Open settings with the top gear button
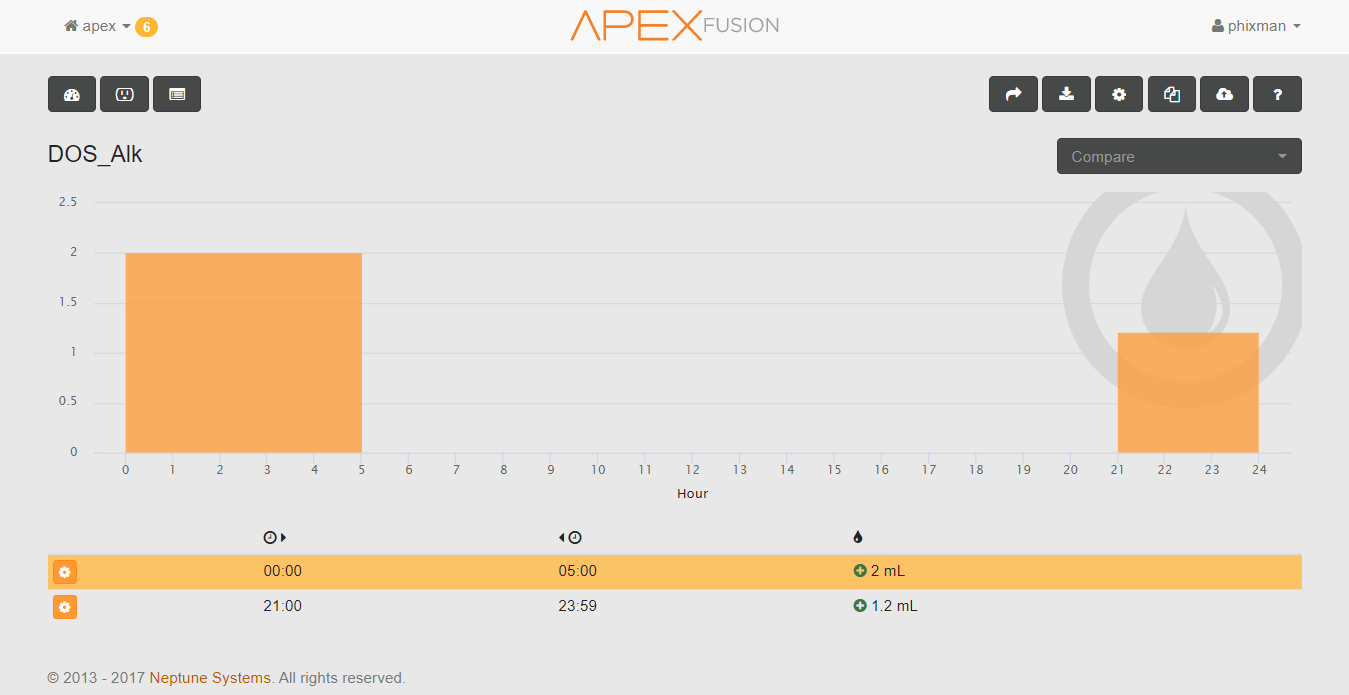Viewport: 1349px width, 695px height. click(1119, 94)
